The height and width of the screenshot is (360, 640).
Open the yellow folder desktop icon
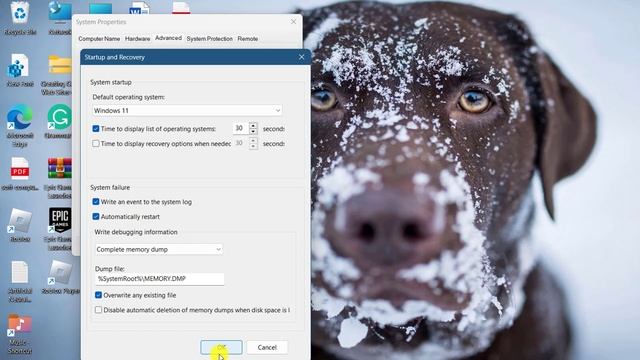pyautogui.click(x=60, y=74)
